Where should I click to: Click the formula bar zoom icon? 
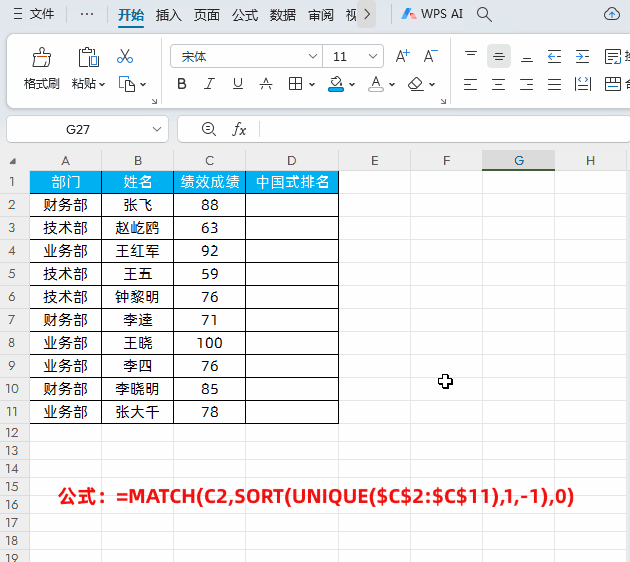(209, 129)
